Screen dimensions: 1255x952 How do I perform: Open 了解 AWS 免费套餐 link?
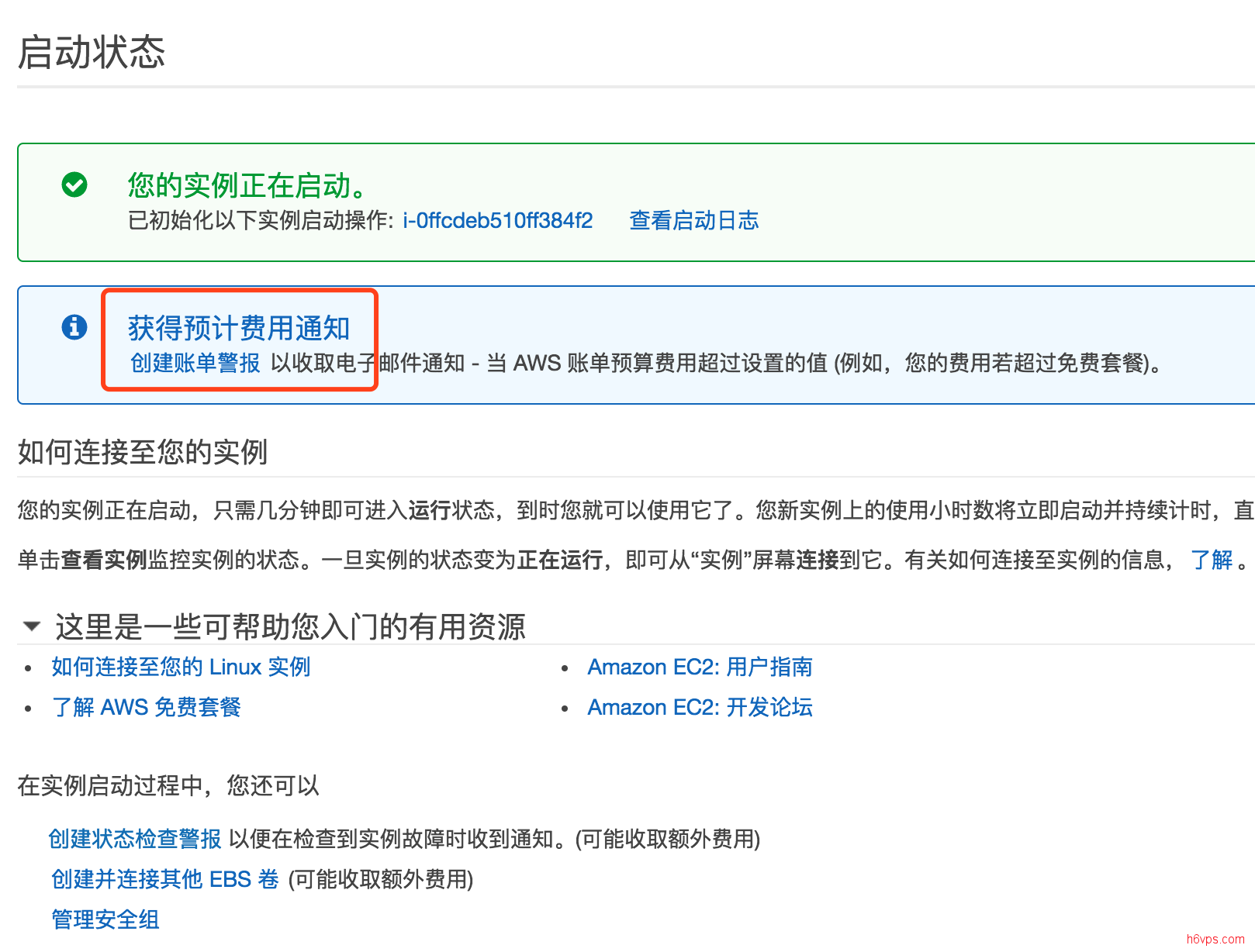click(x=146, y=707)
